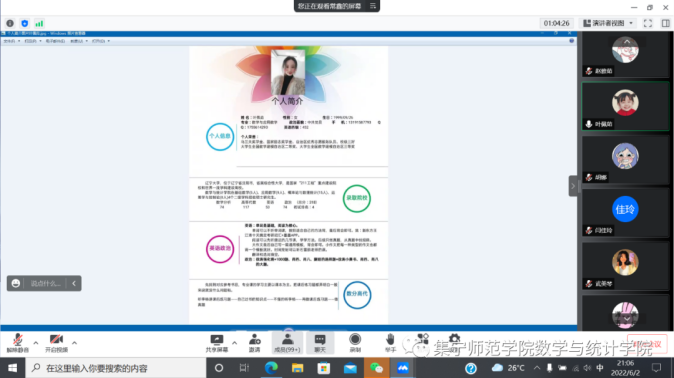Open the meeting info icon at top-left
674x378 pixels.
pos(10,23)
